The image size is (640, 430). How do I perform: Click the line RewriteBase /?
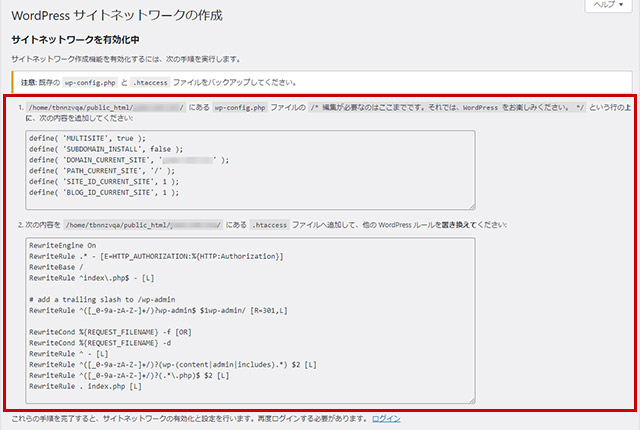coord(56,267)
